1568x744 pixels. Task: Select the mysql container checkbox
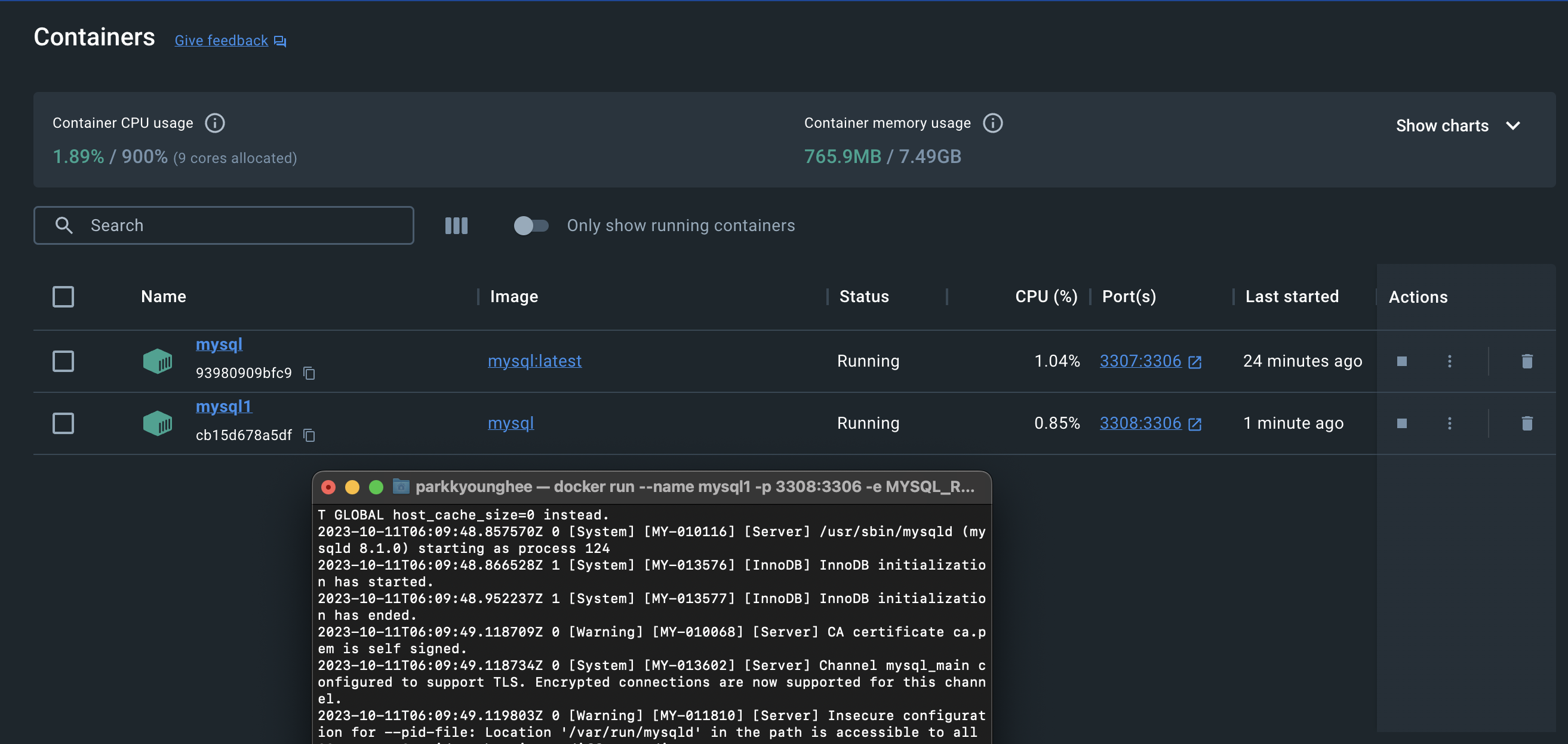[x=63, y=361]
